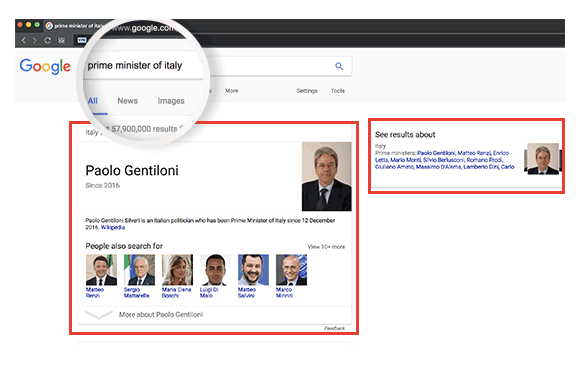This screenshot has height=382, width=581.
Task: Open Romano Prodi link in prime ministers list
Action: [484, 160]
